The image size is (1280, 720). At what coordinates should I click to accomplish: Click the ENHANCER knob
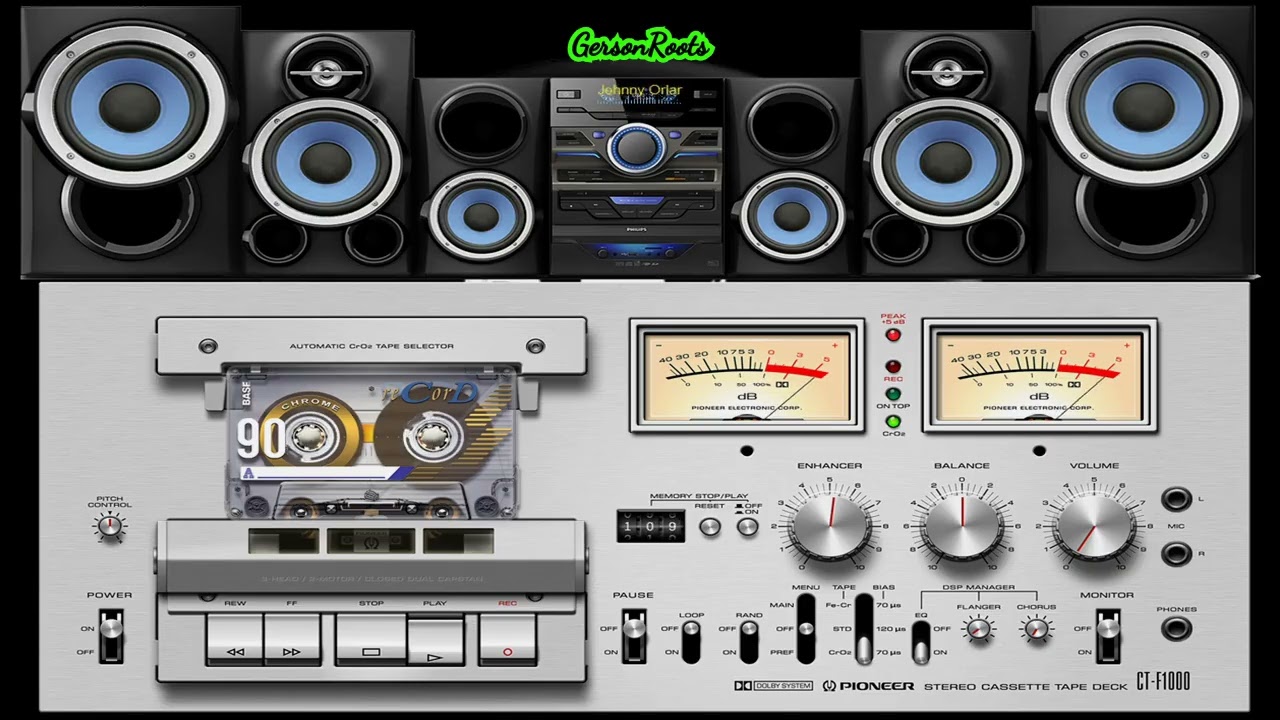[830, 525]
